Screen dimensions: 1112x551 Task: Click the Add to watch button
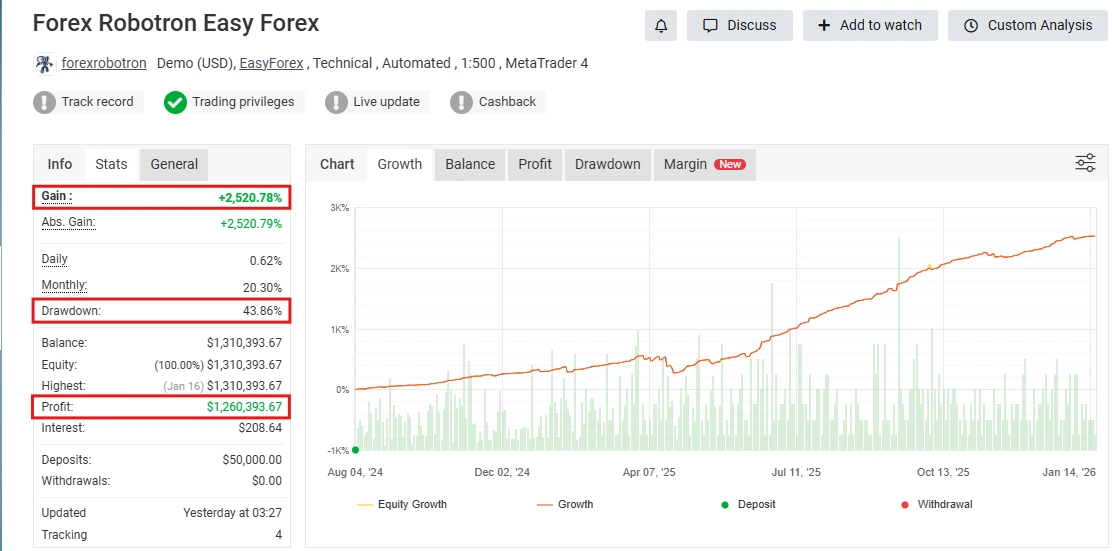click(x=869, y=25)
